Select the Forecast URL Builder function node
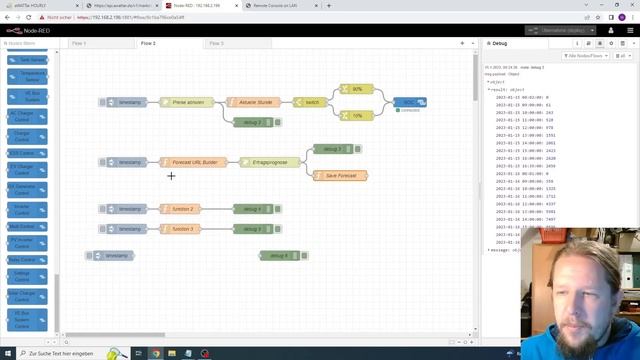 (x=193, y=162)
